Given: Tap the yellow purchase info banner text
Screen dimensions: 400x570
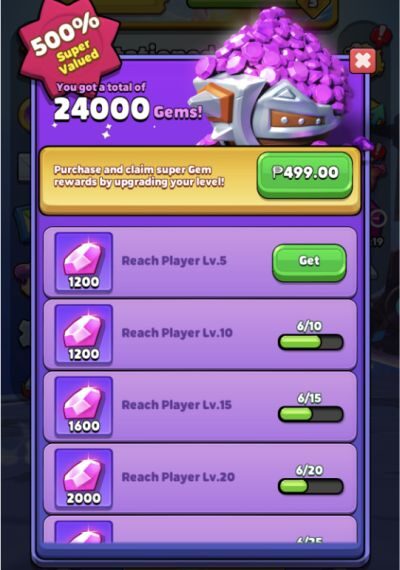Looking at the screenshot, I should pyautogui.click(x=139, y=176).
